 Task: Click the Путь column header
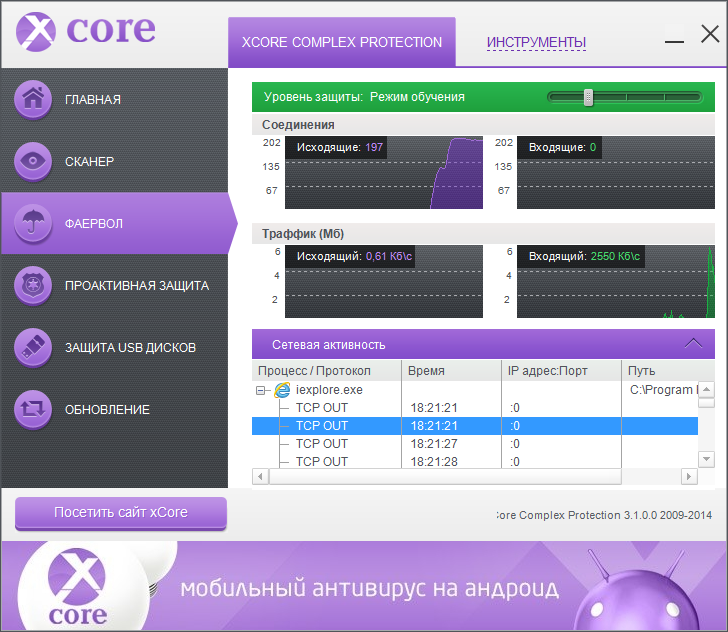coord(668,371)
